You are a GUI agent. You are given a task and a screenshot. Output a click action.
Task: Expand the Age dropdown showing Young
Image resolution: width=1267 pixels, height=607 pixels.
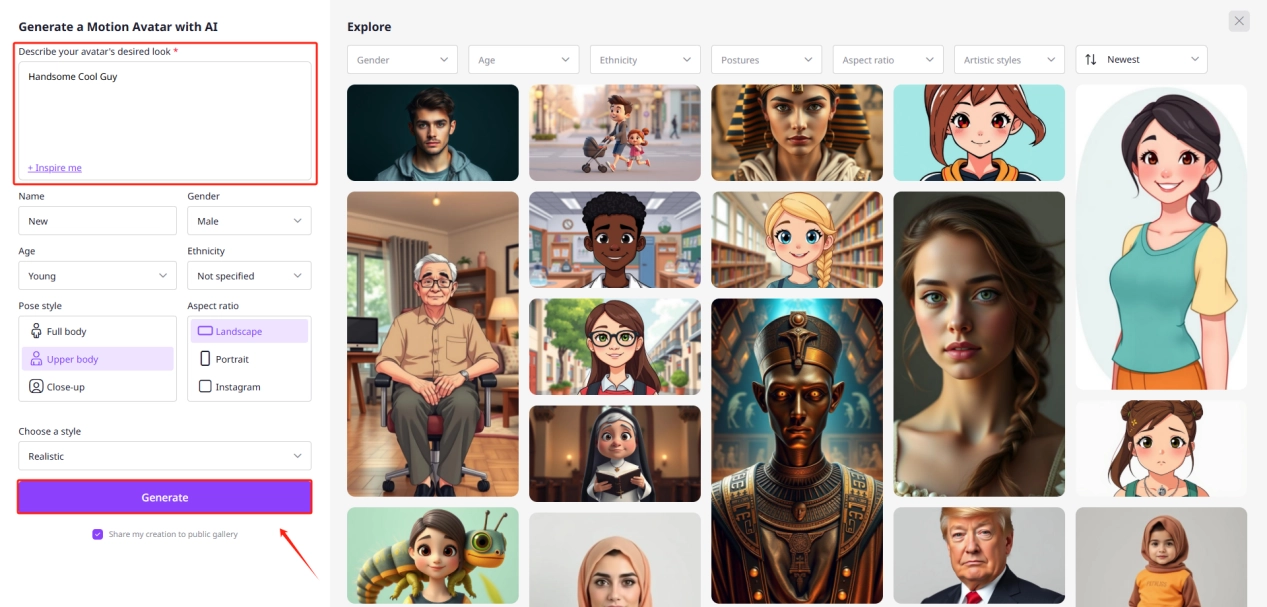[97, 276]
